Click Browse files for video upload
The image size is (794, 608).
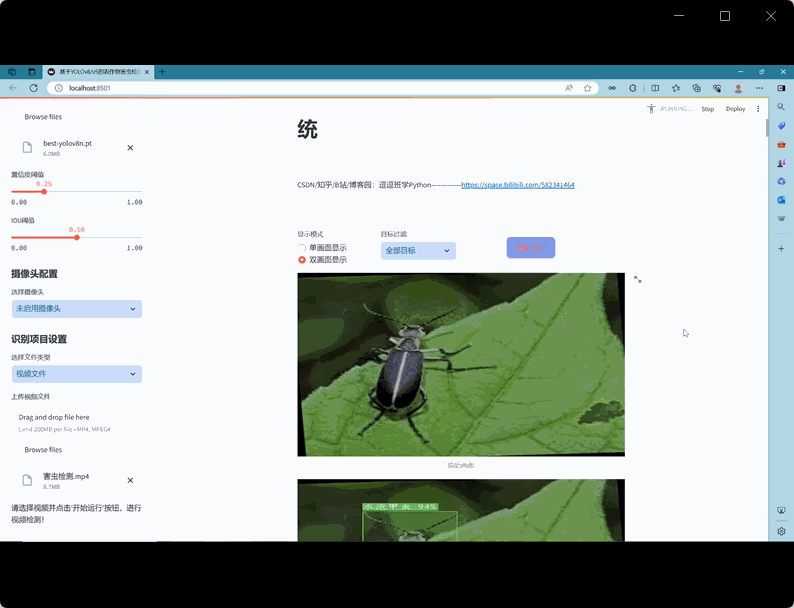[x=43, y=450]
